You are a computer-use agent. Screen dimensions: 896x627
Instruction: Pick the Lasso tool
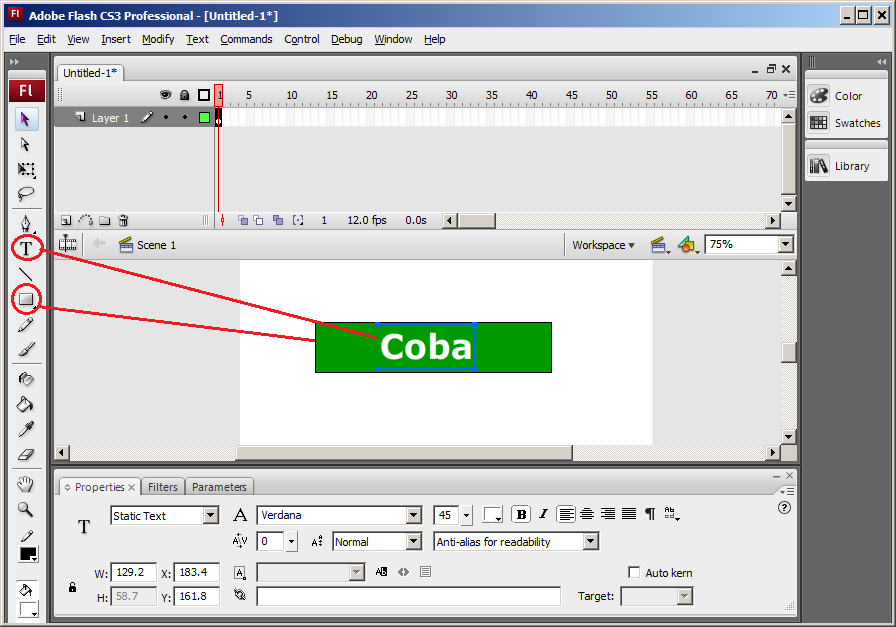tap(26, 194)
